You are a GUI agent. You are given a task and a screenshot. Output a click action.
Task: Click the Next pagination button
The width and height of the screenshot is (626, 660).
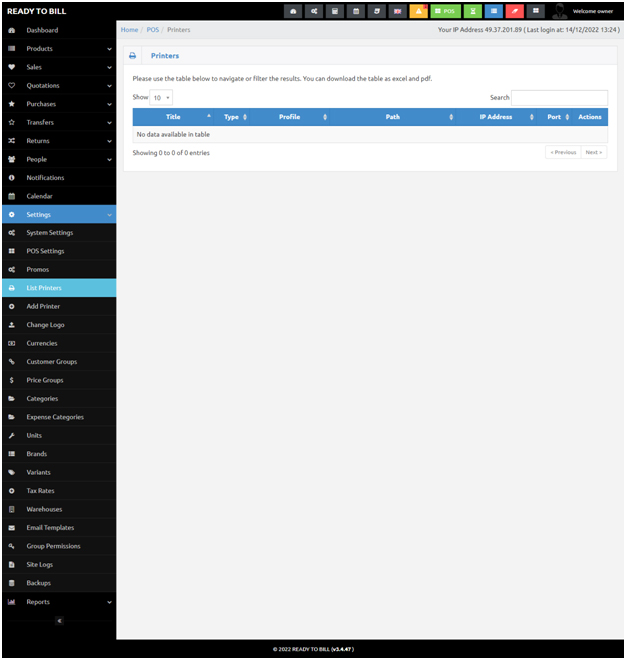[594, 152]
